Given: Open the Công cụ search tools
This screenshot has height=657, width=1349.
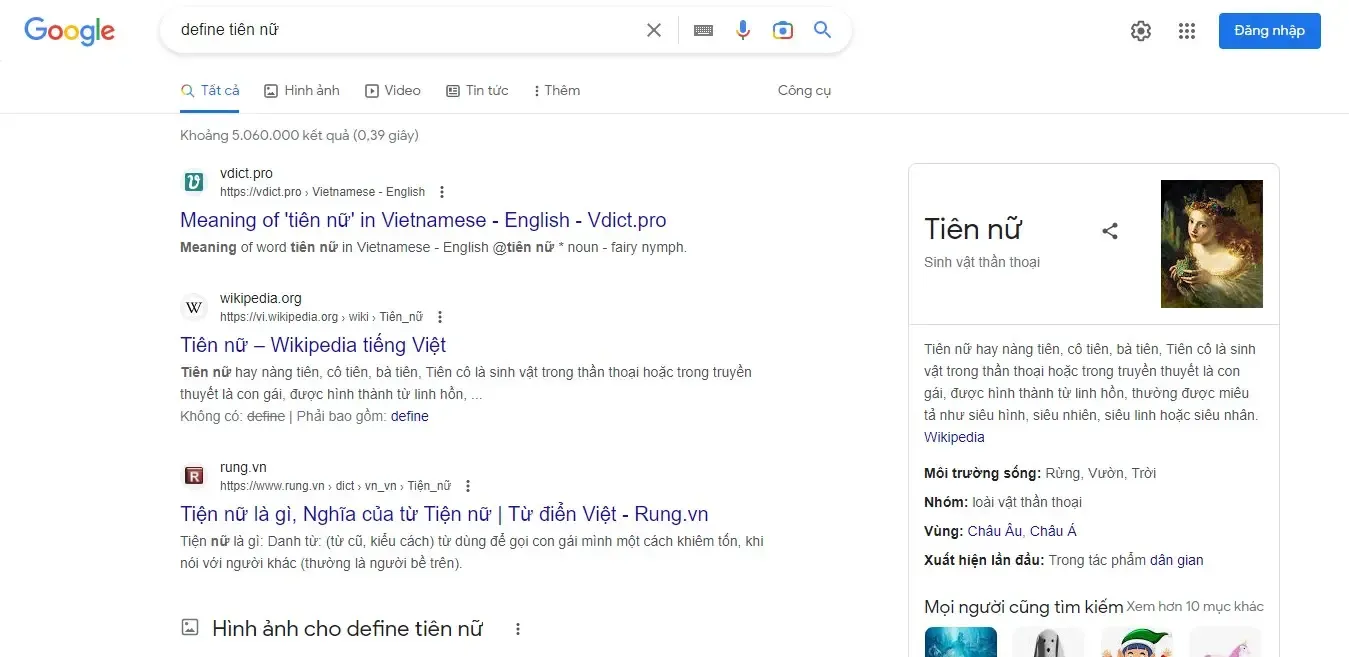Looking at the screenshot, I should [804, 90].
